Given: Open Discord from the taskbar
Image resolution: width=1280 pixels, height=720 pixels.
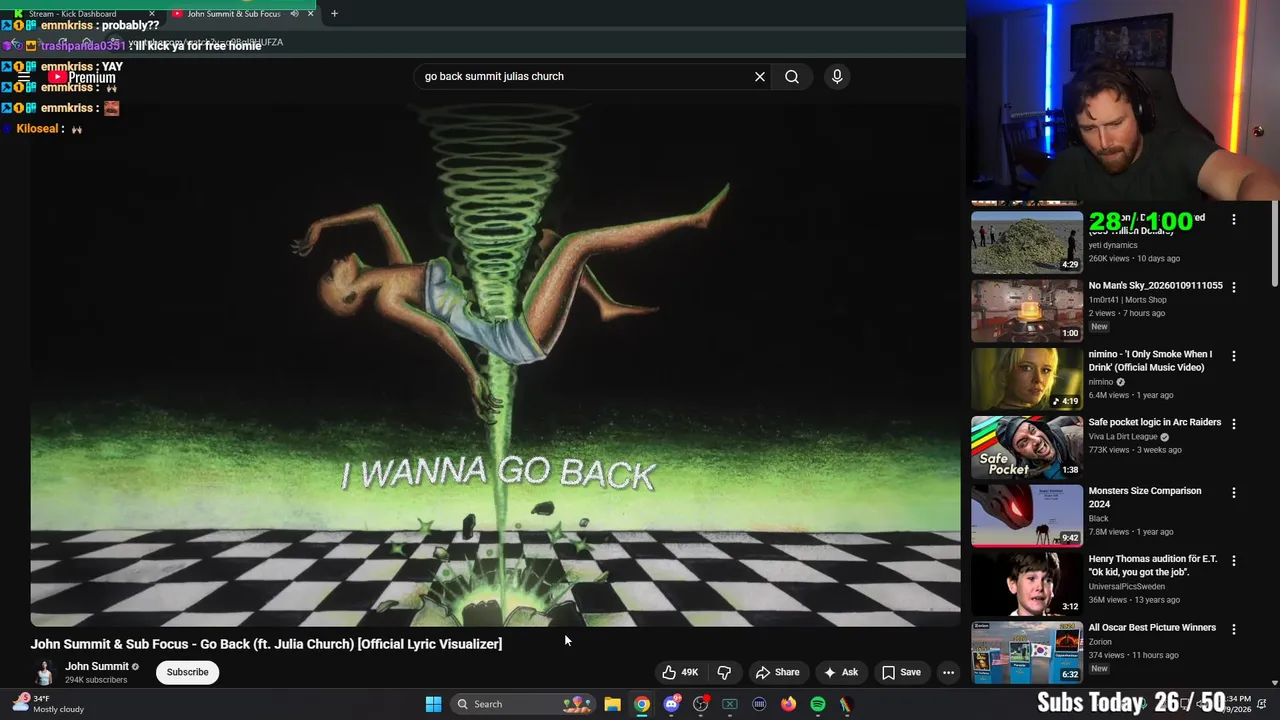Looking at the screenshot, I should tap(671, 704).
